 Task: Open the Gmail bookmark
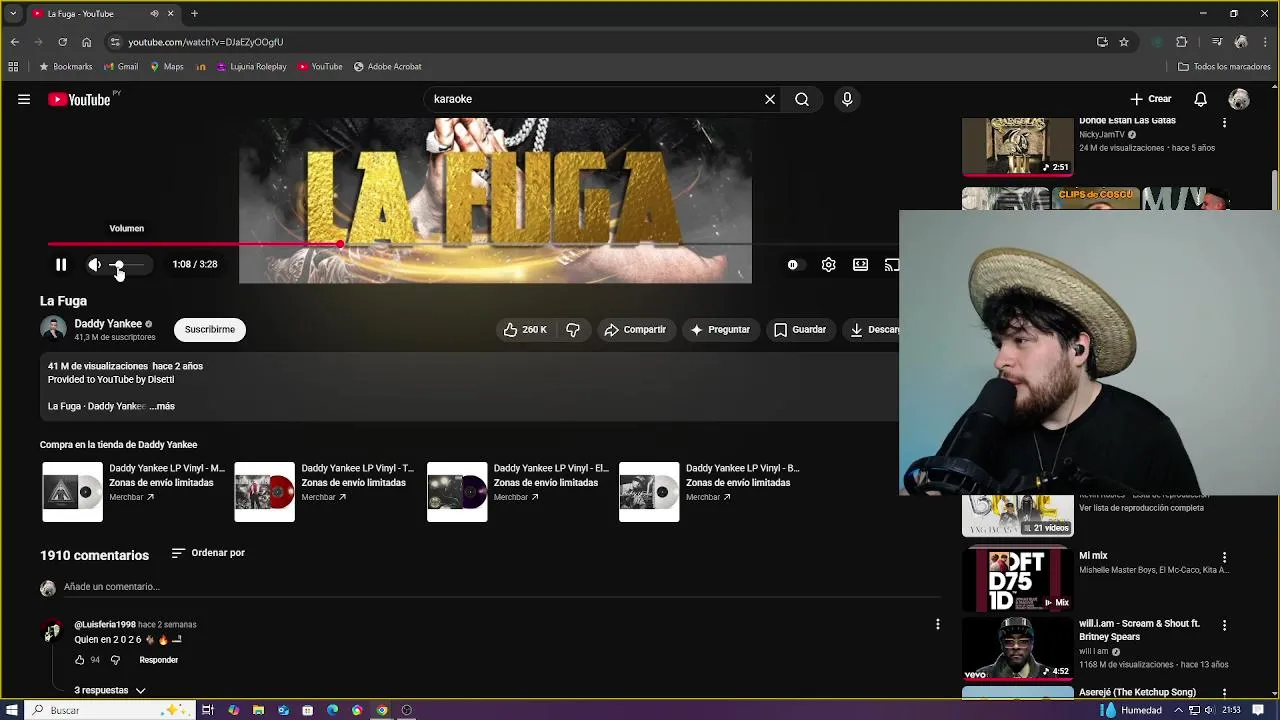[x=120, y=67]
